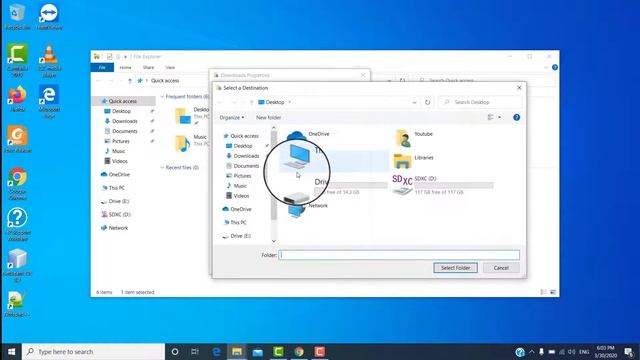The width and height of the screenshot is (640, 360).
Task: Open the File tab in File Explorer
Action: click(102, 67)
